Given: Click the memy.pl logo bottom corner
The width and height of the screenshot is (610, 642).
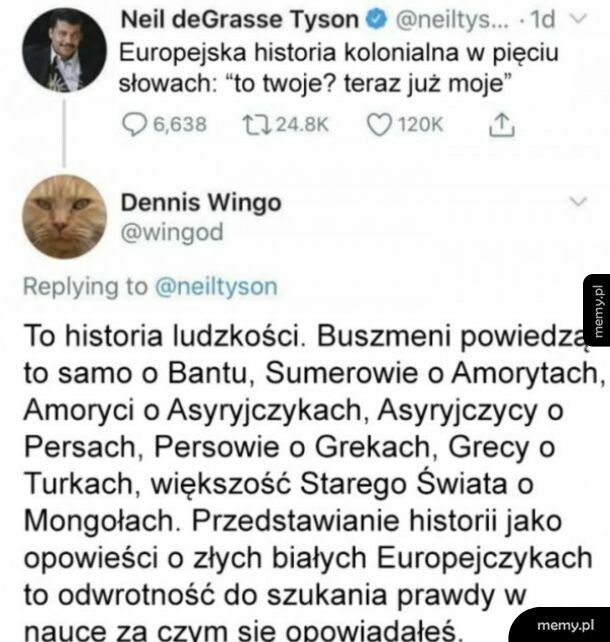Looking at the screenshot, I should pyautogui.click(x=565, y=625).
